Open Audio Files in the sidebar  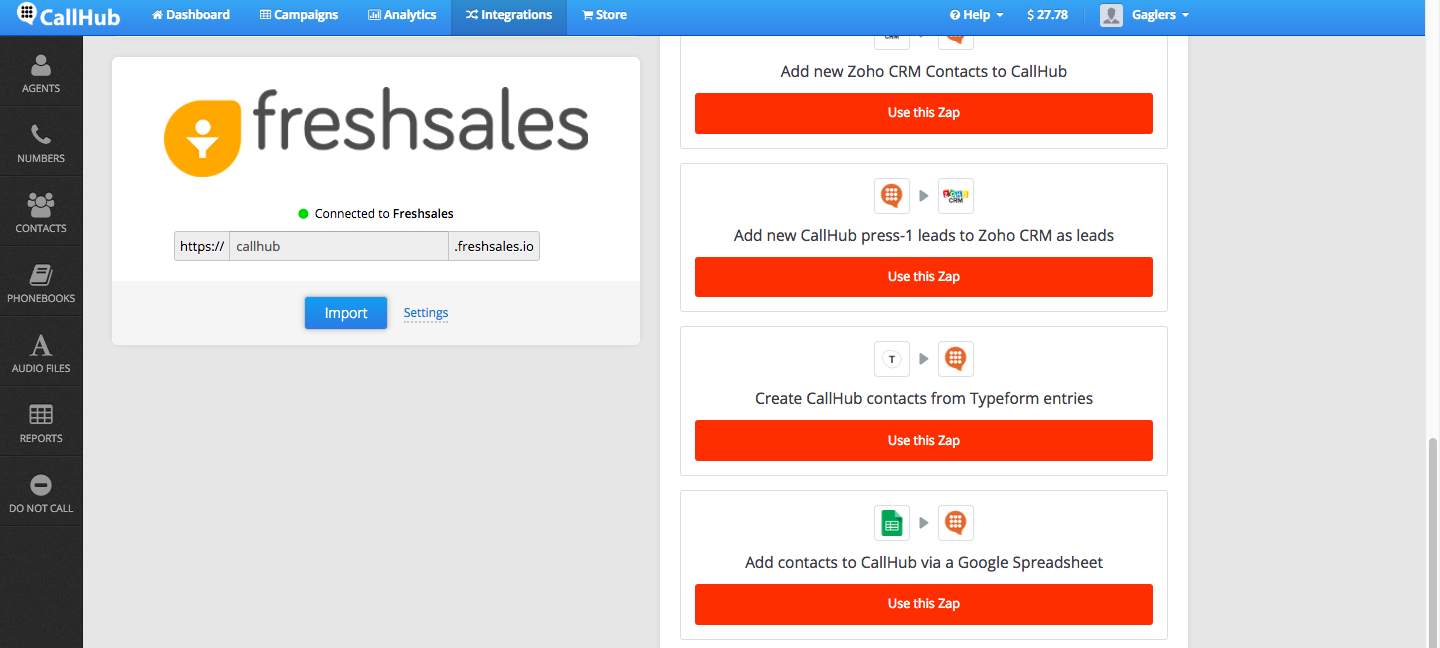(x=41, y=352)
